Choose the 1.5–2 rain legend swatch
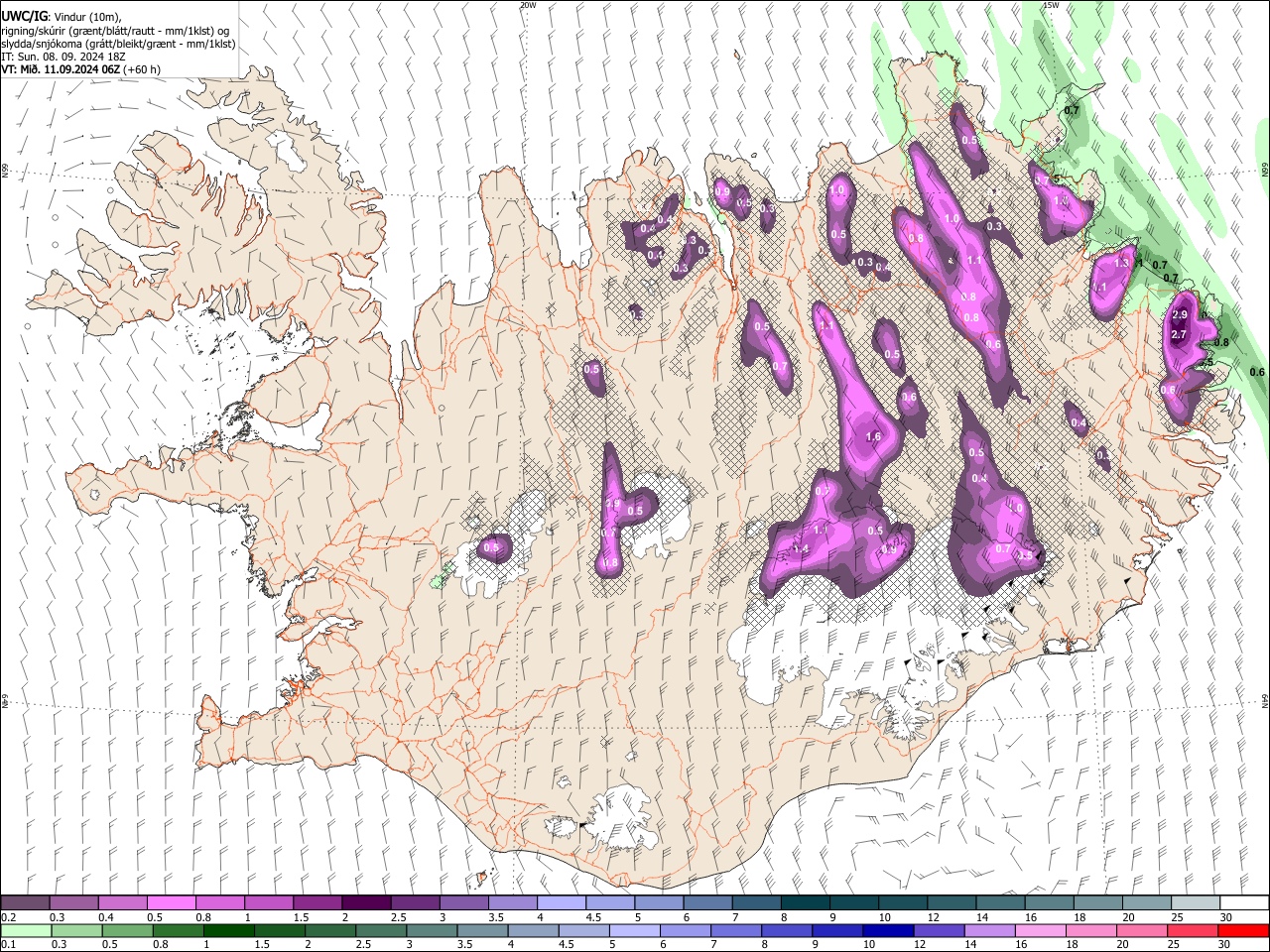Image resolution: width=1270 pixels, height=952 pixels. pos(279,931)
